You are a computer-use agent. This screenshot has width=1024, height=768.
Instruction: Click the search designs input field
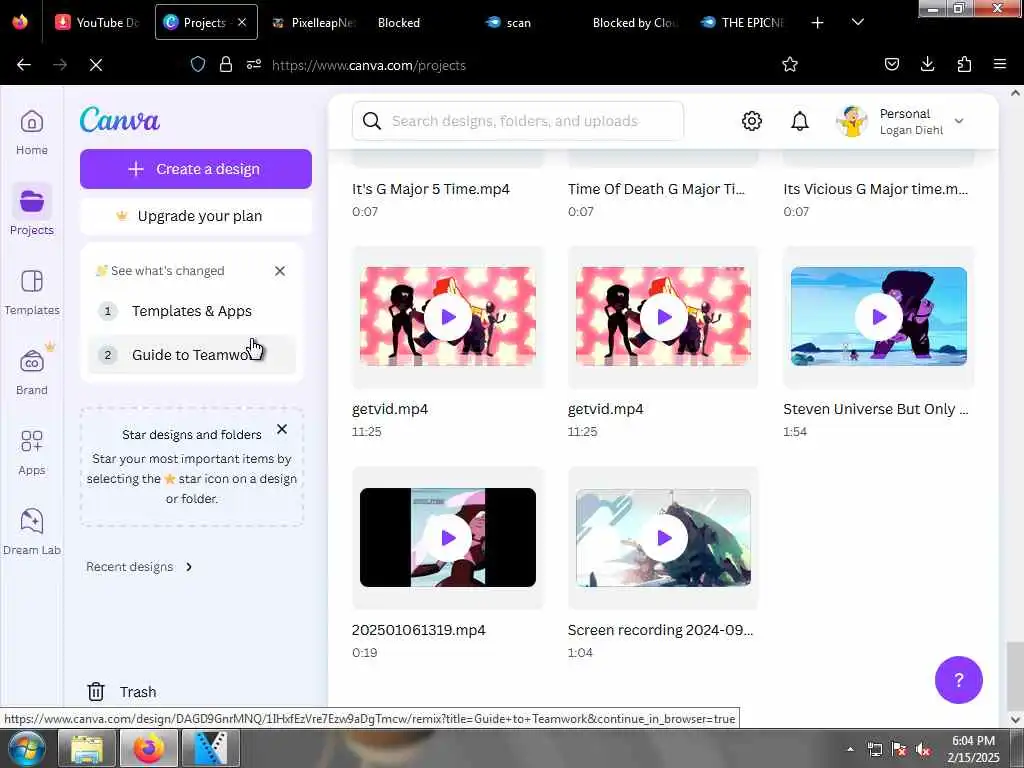[518, 121]
